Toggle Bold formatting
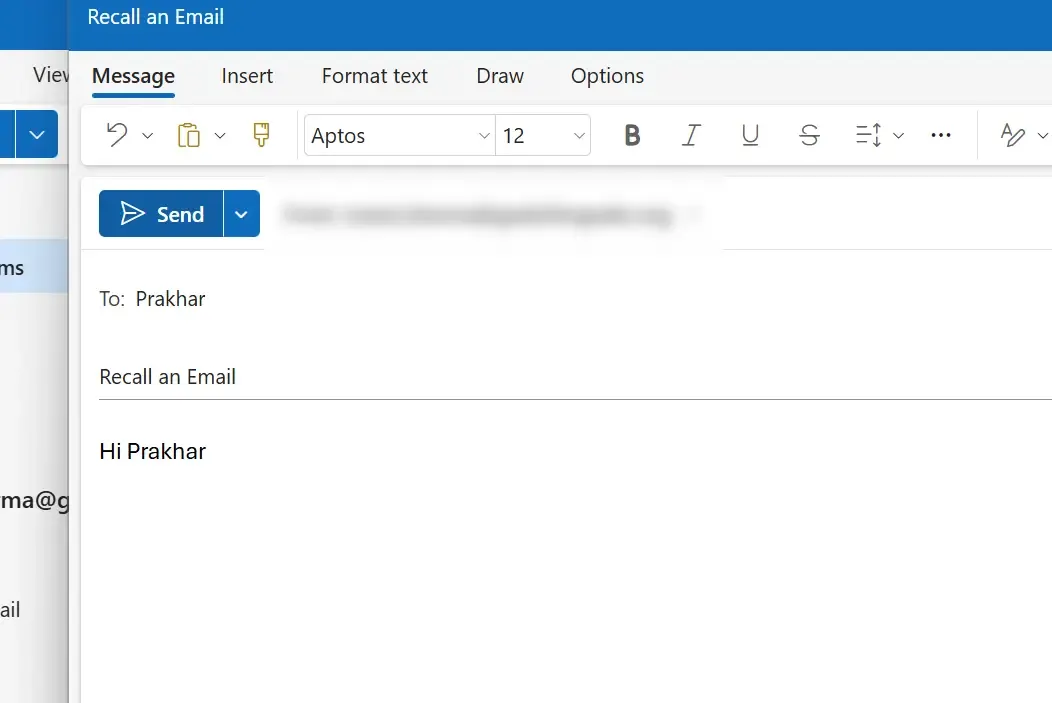The width and height of the screenshot is (1052, 703). [632, 135]
